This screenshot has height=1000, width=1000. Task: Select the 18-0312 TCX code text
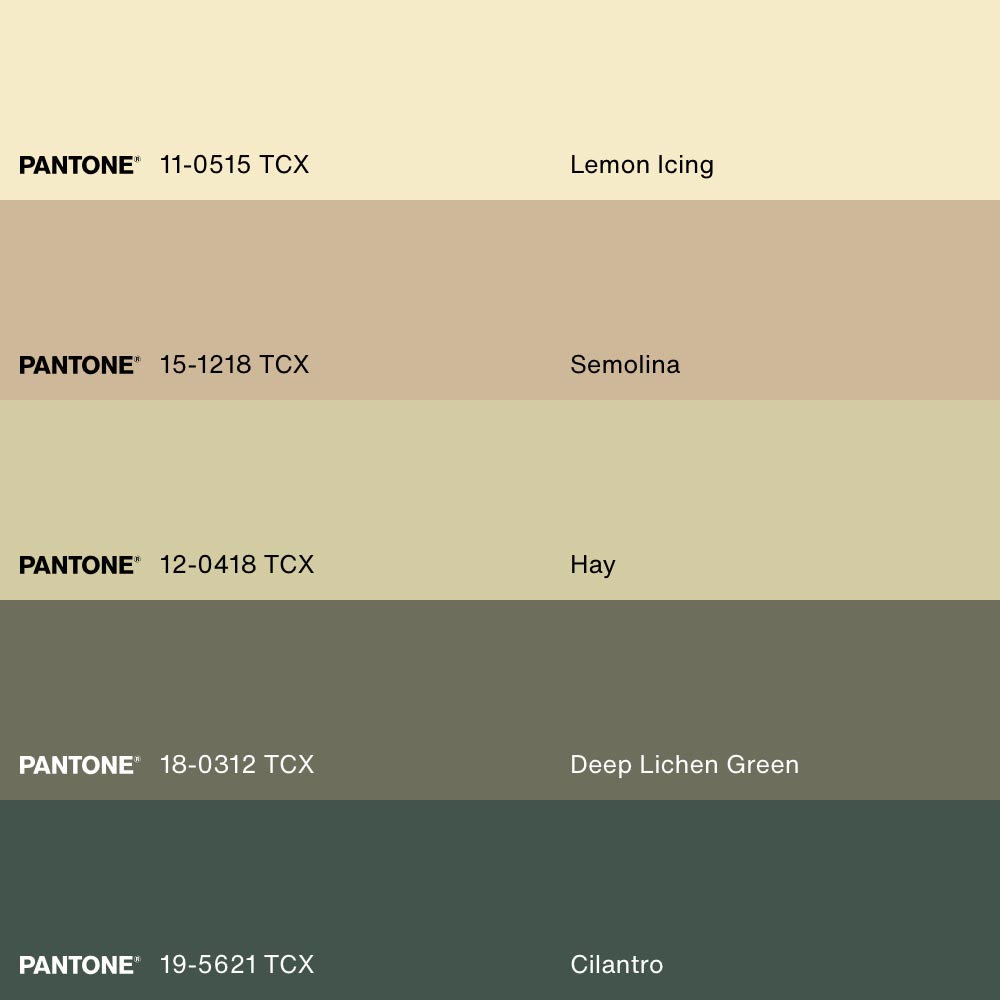[x=236, y=765]
